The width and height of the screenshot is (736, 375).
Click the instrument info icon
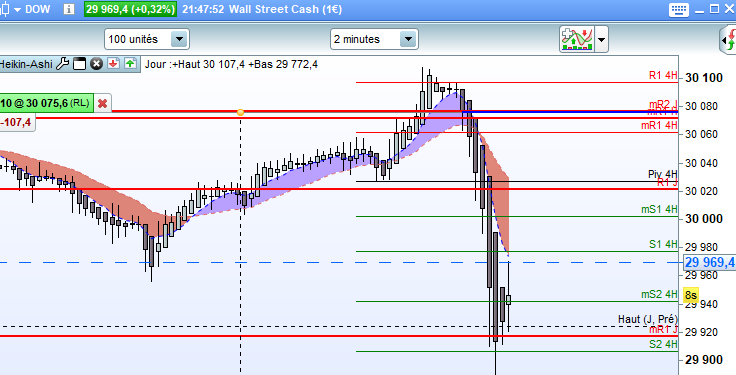69,9
